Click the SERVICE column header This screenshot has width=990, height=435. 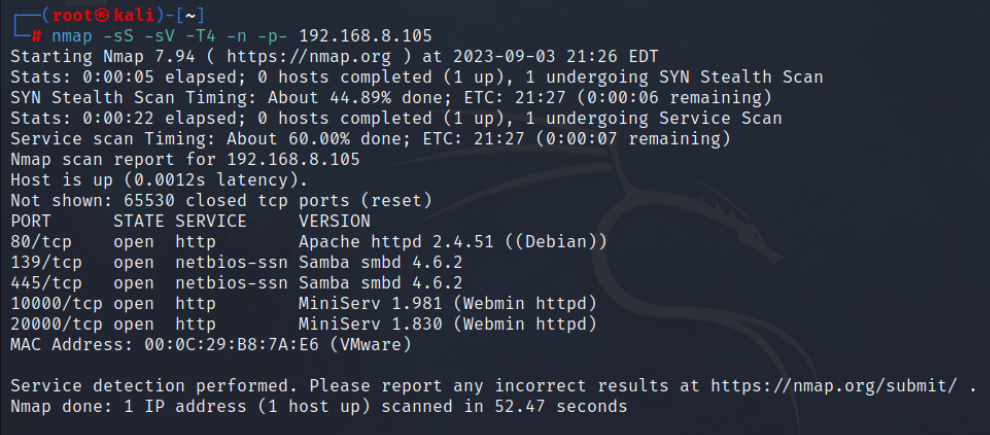click(211, 220)
